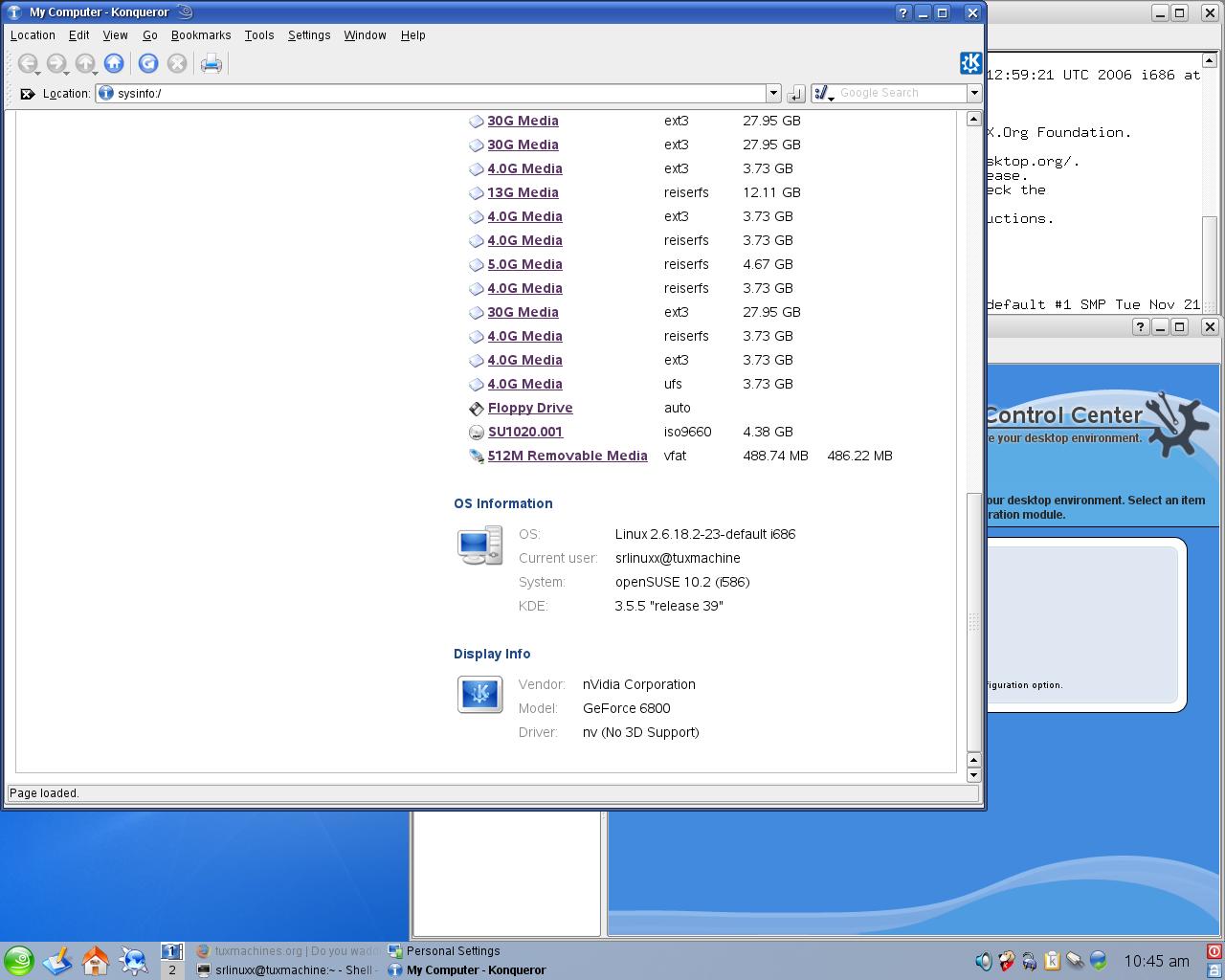
Task: Reload the sysinfo page
Action: click(148, 63)
